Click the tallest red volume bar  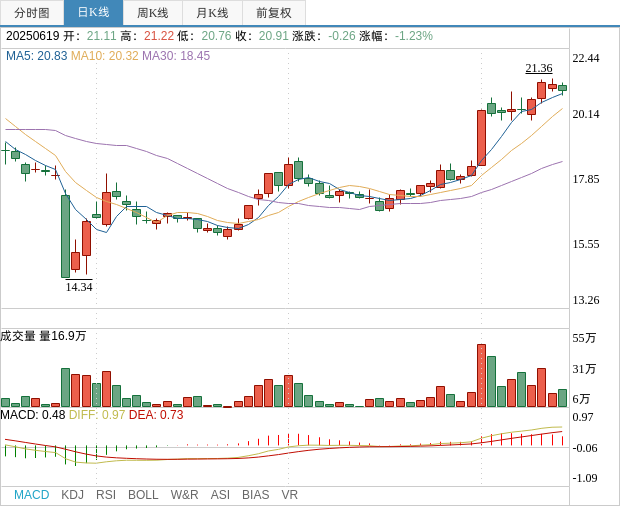pos(481,375)
